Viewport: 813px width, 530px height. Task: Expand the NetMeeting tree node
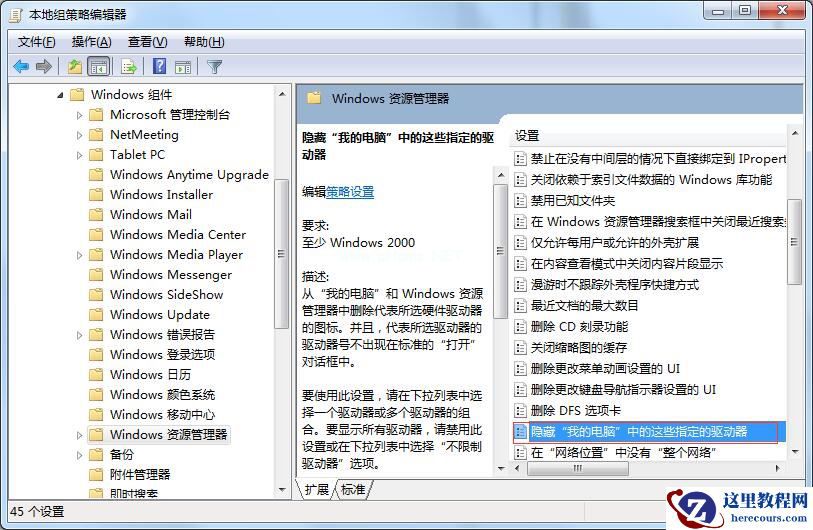(79, 135)
